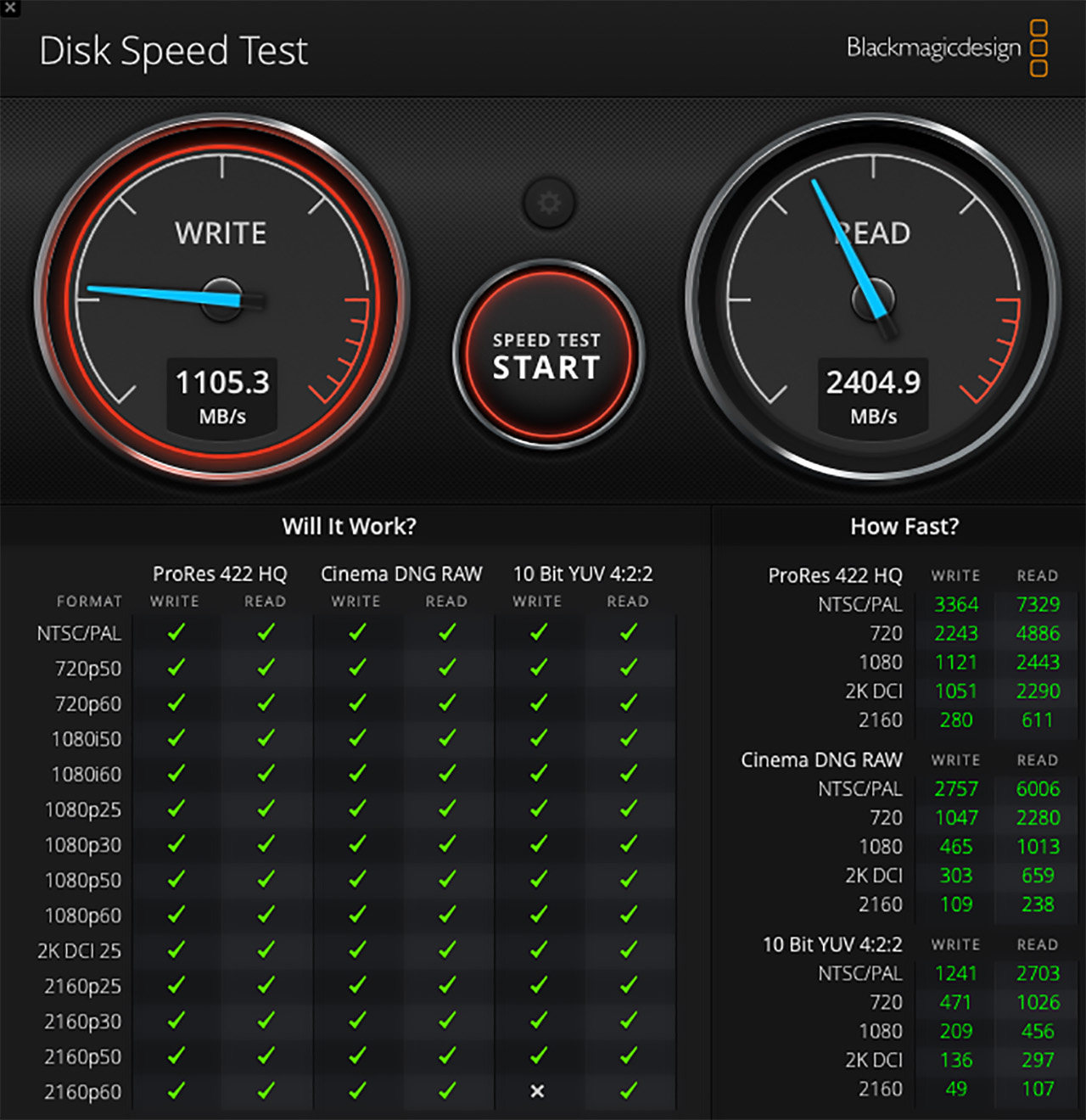Click 2160p60 ProRes 422 HQ read checkmark
The width and height of the screenshot is (1086, 1120).
(266, 1091)
